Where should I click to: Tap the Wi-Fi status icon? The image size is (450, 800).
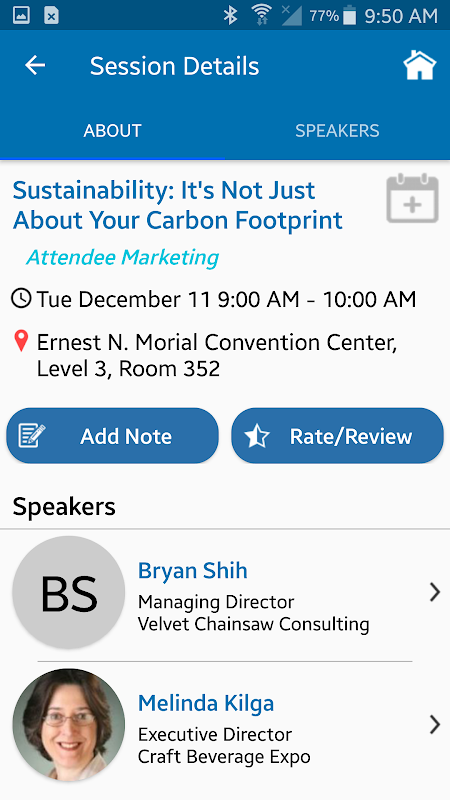pyautogui.click(x=261, y=15)
